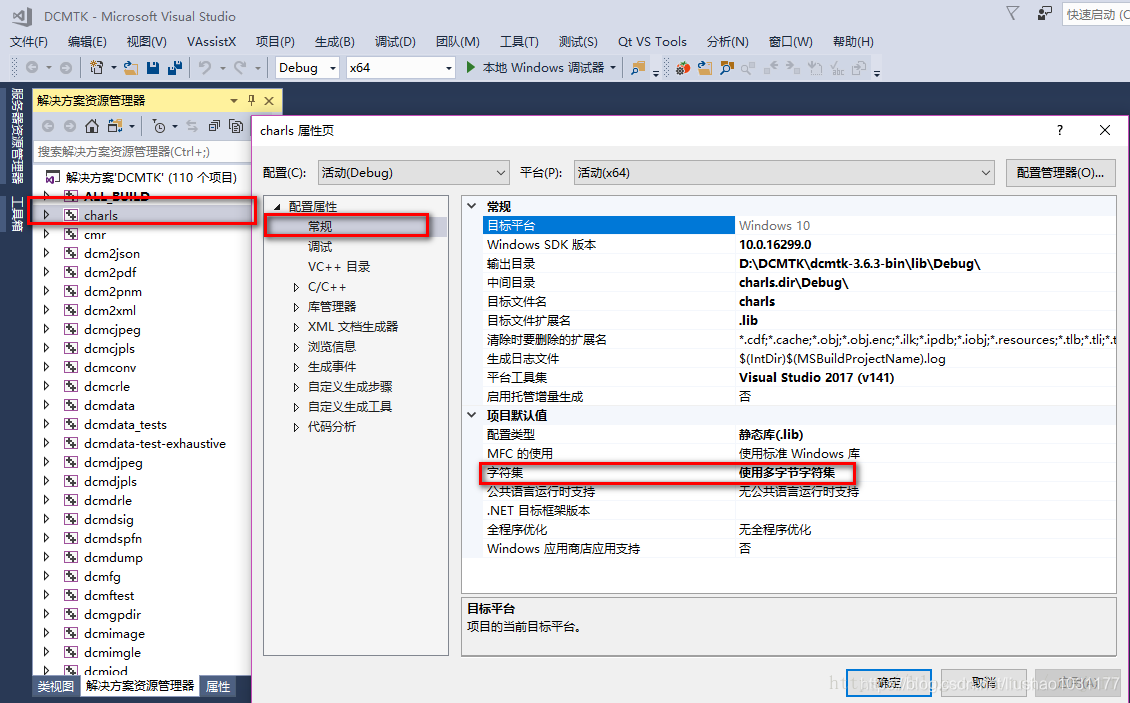Expand the charls project in Solution Explorer

tap(47, 215)
